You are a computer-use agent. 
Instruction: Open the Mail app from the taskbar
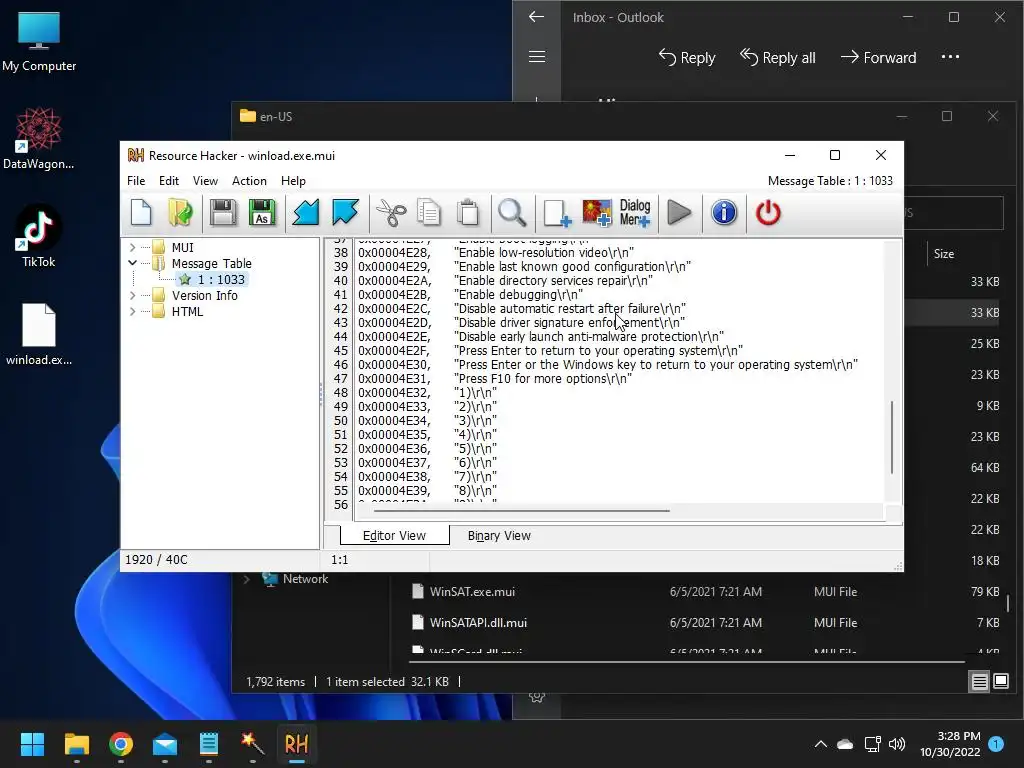tap(165, 744)
